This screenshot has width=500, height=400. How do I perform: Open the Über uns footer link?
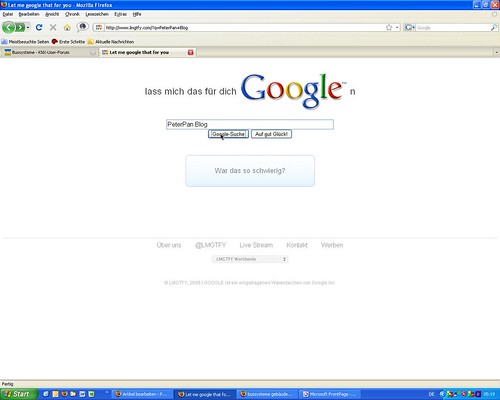tap(169, 245)
